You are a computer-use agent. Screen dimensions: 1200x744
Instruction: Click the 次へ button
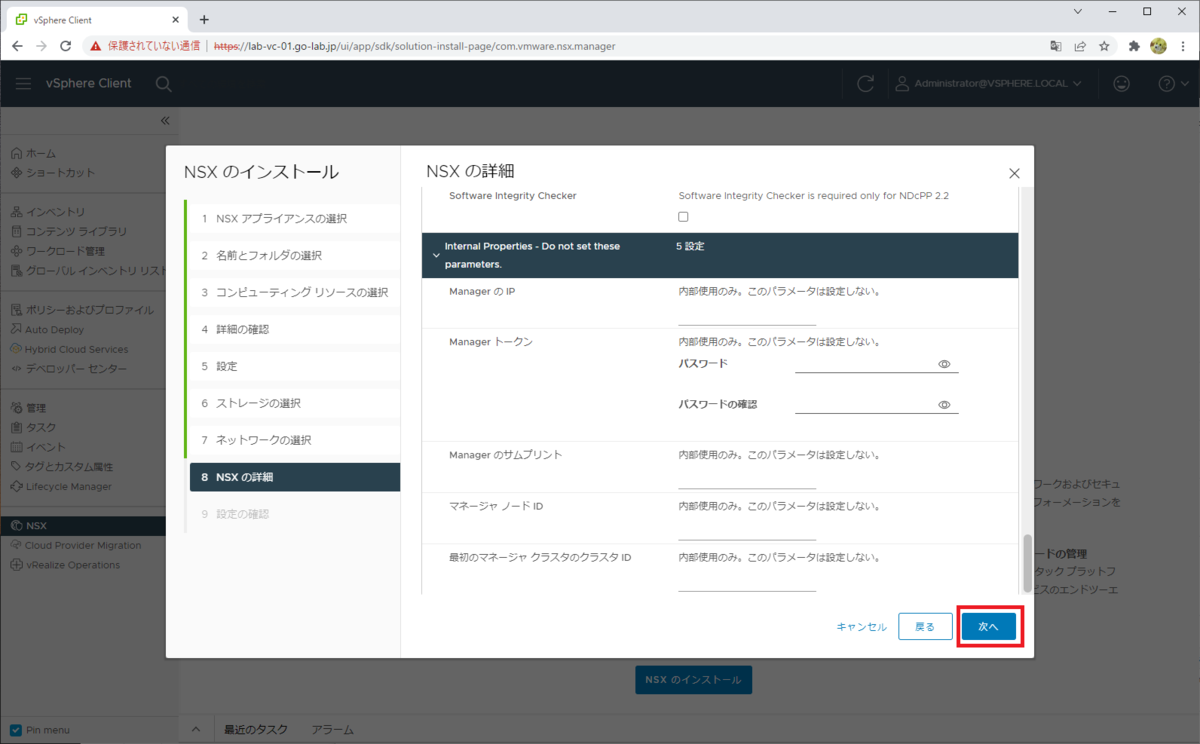[989, 626]
